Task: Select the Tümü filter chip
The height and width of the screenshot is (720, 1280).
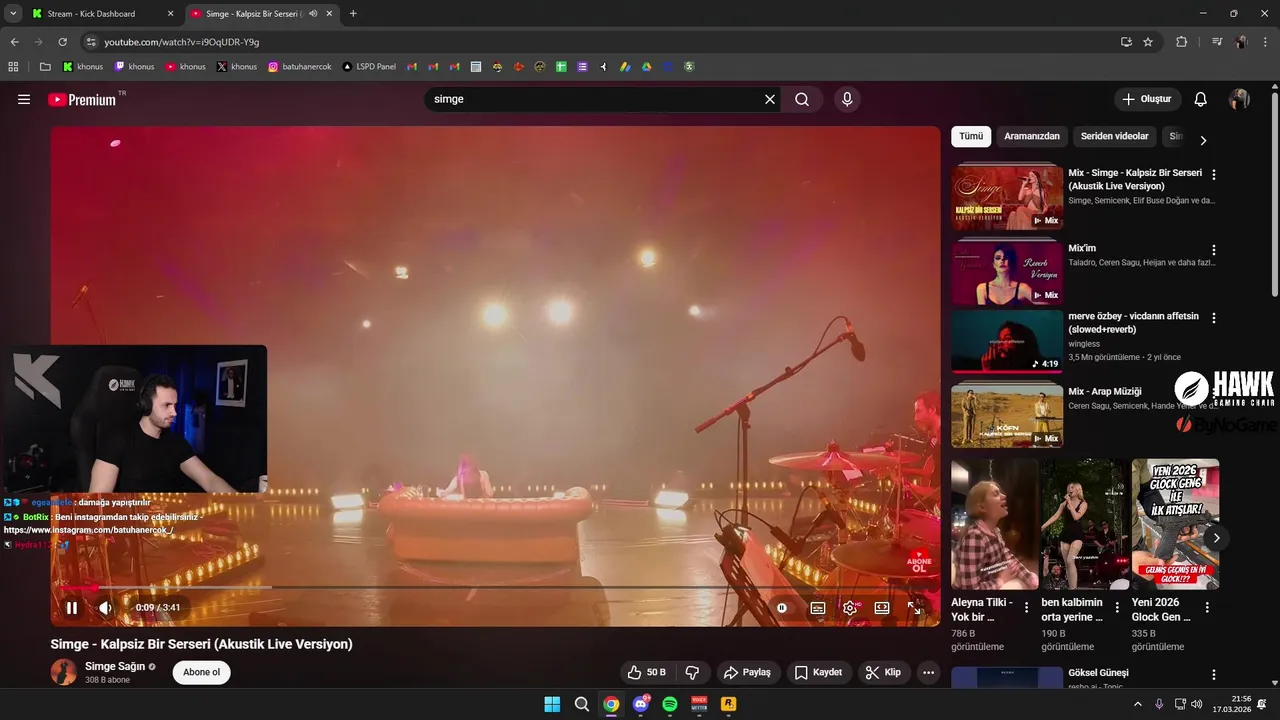Action: pos(971,137)
